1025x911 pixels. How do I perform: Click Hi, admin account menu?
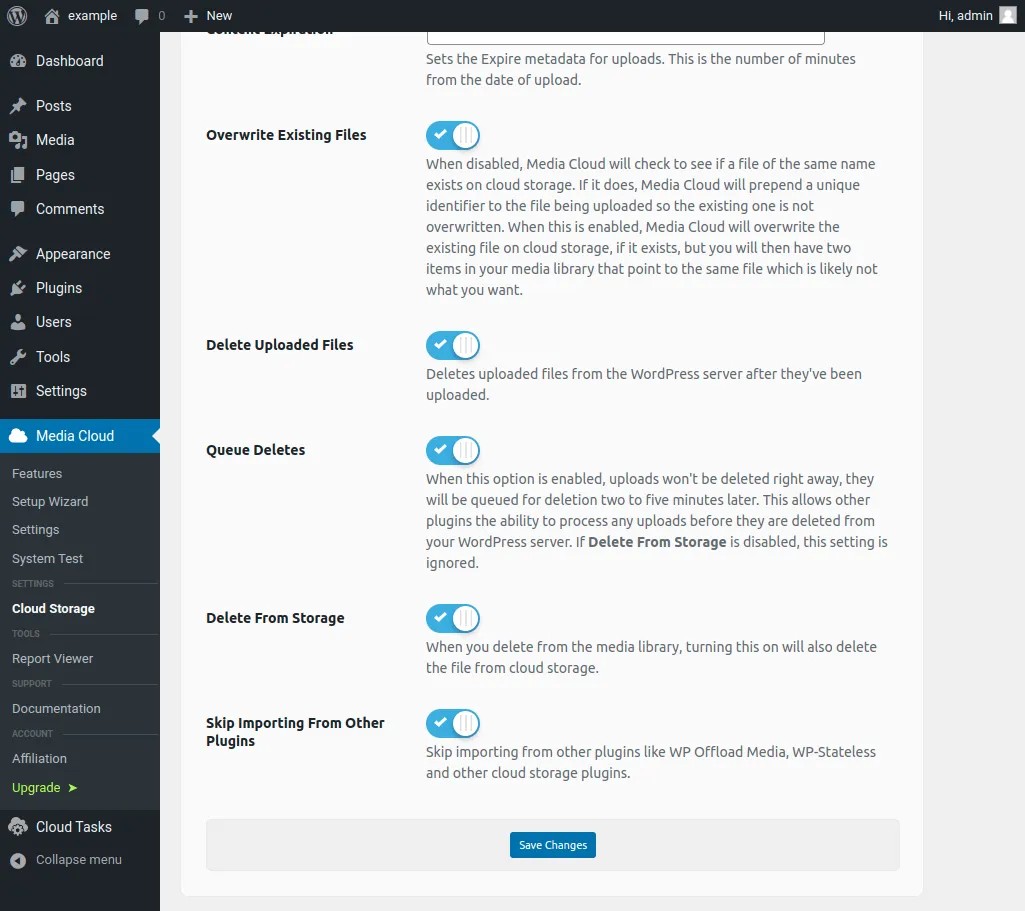pos(965,16)
